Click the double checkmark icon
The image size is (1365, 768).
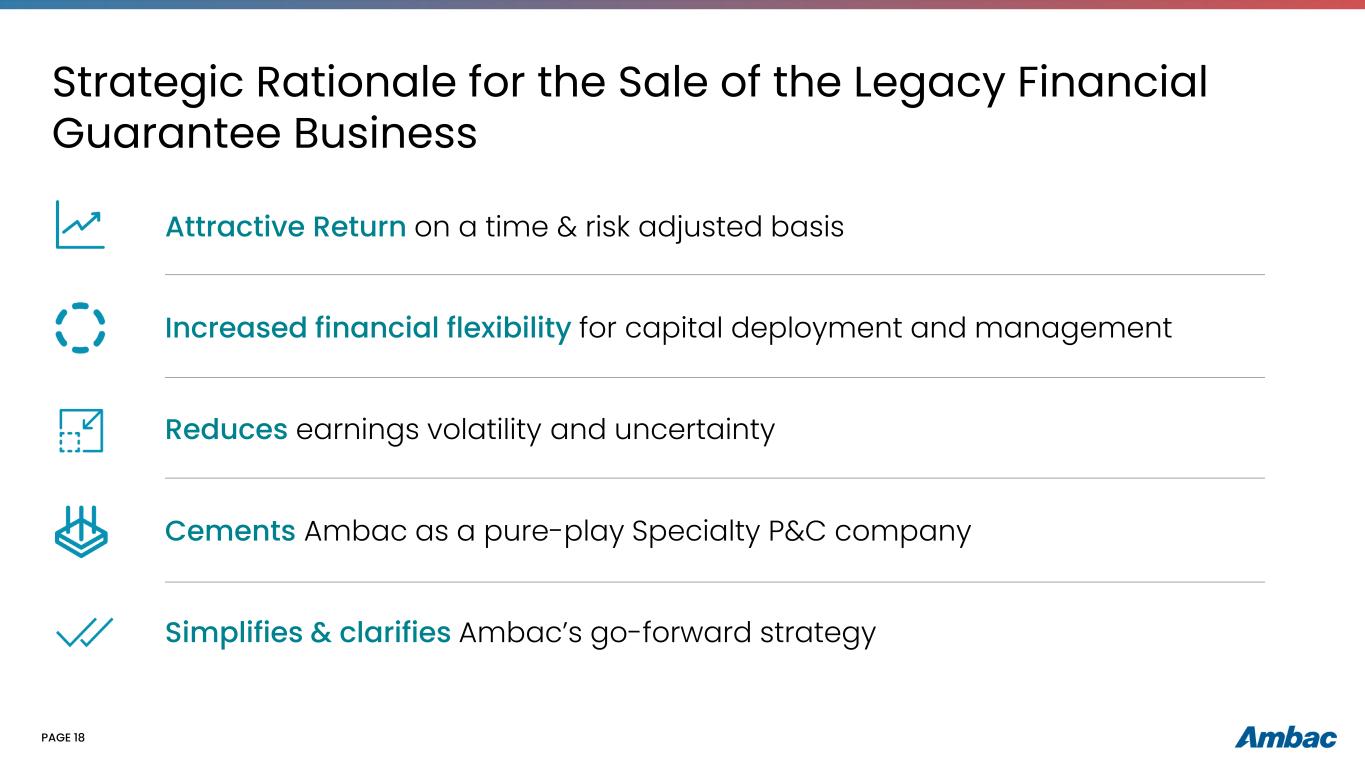point(85,633)
